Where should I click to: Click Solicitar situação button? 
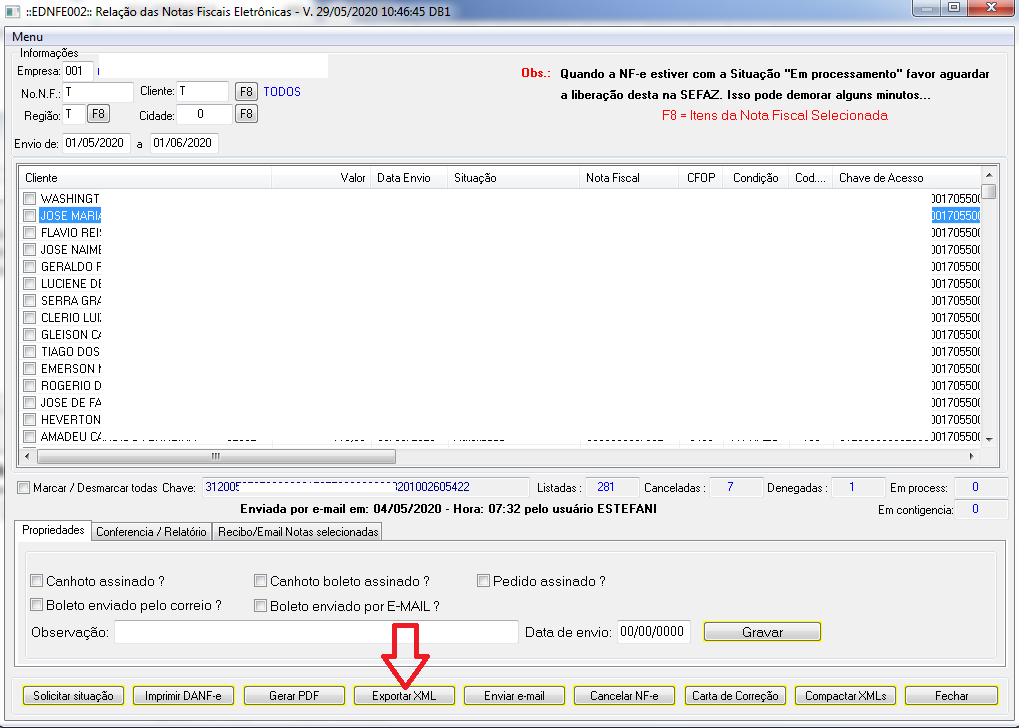click(73, 696)
